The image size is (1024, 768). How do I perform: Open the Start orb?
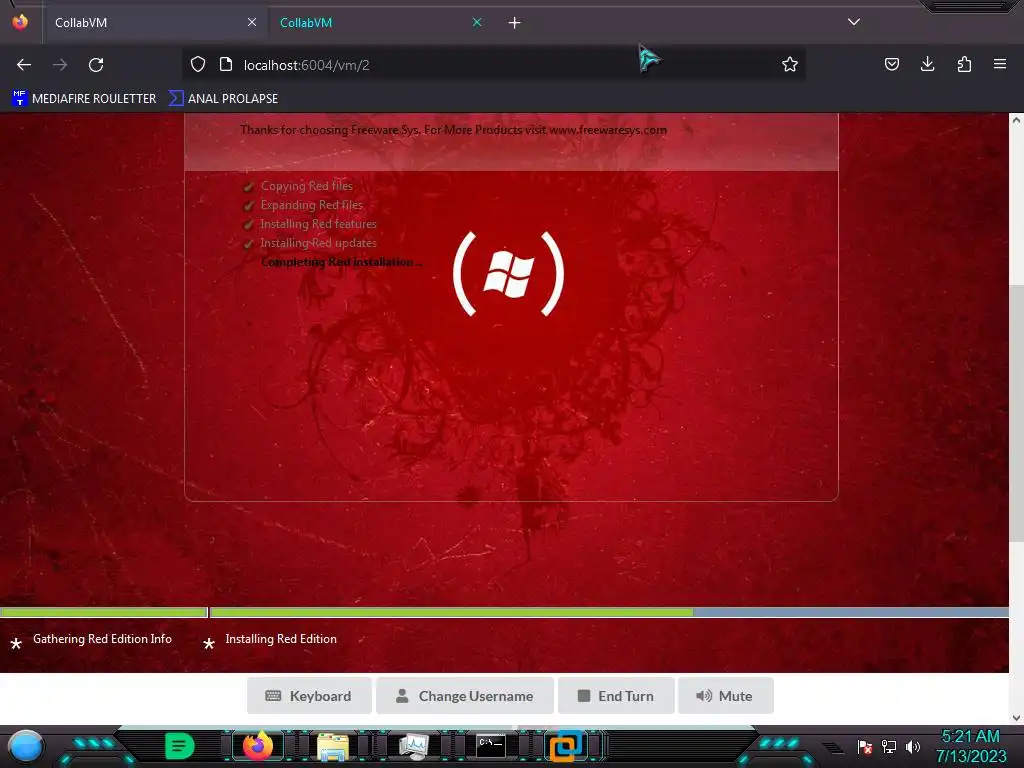click(x=25, y=747)
